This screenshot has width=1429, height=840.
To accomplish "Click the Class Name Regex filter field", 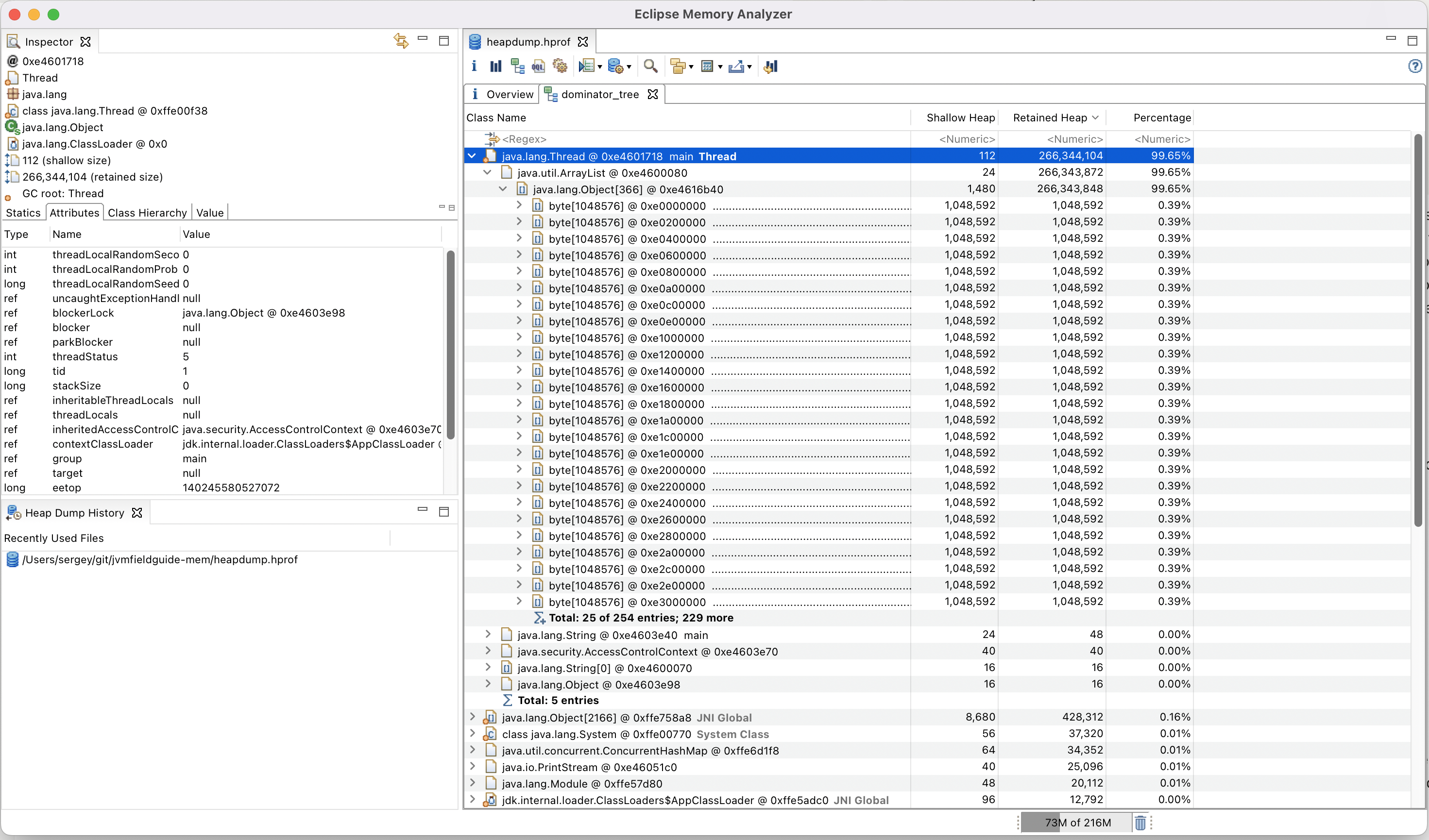I will pos(687,139).
